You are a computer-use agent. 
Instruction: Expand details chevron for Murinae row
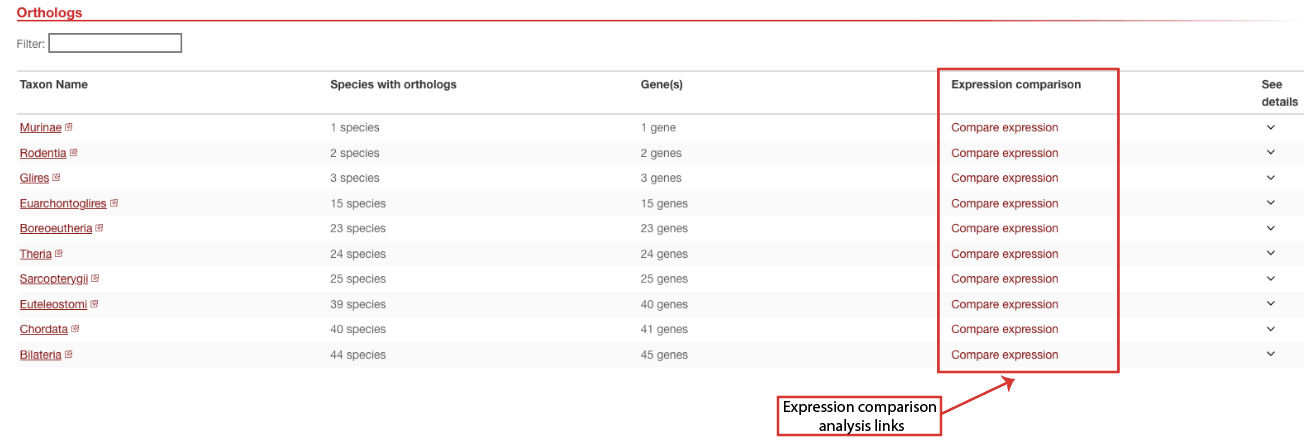click(1271, 127)
